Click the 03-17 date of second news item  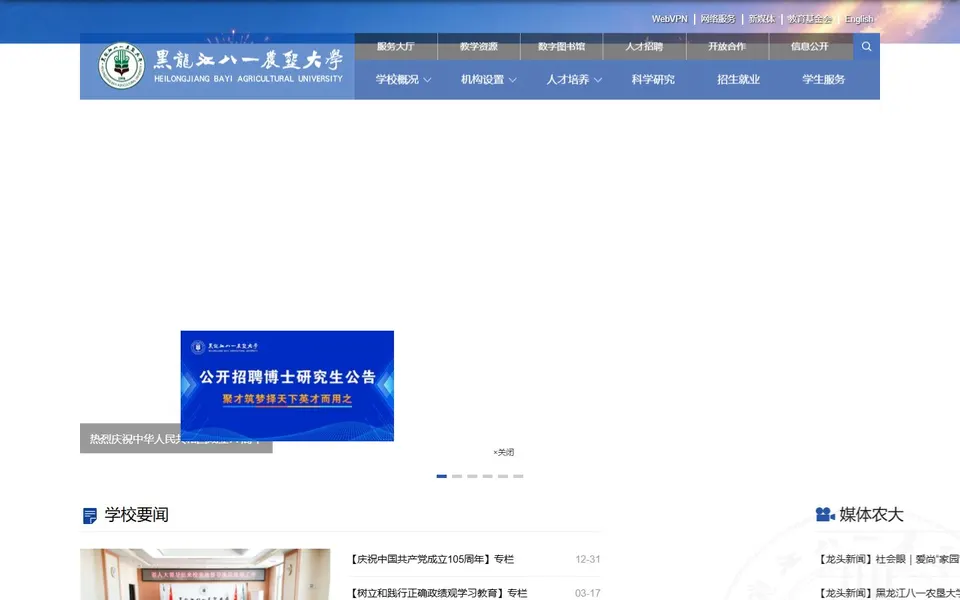pos(588,593)
